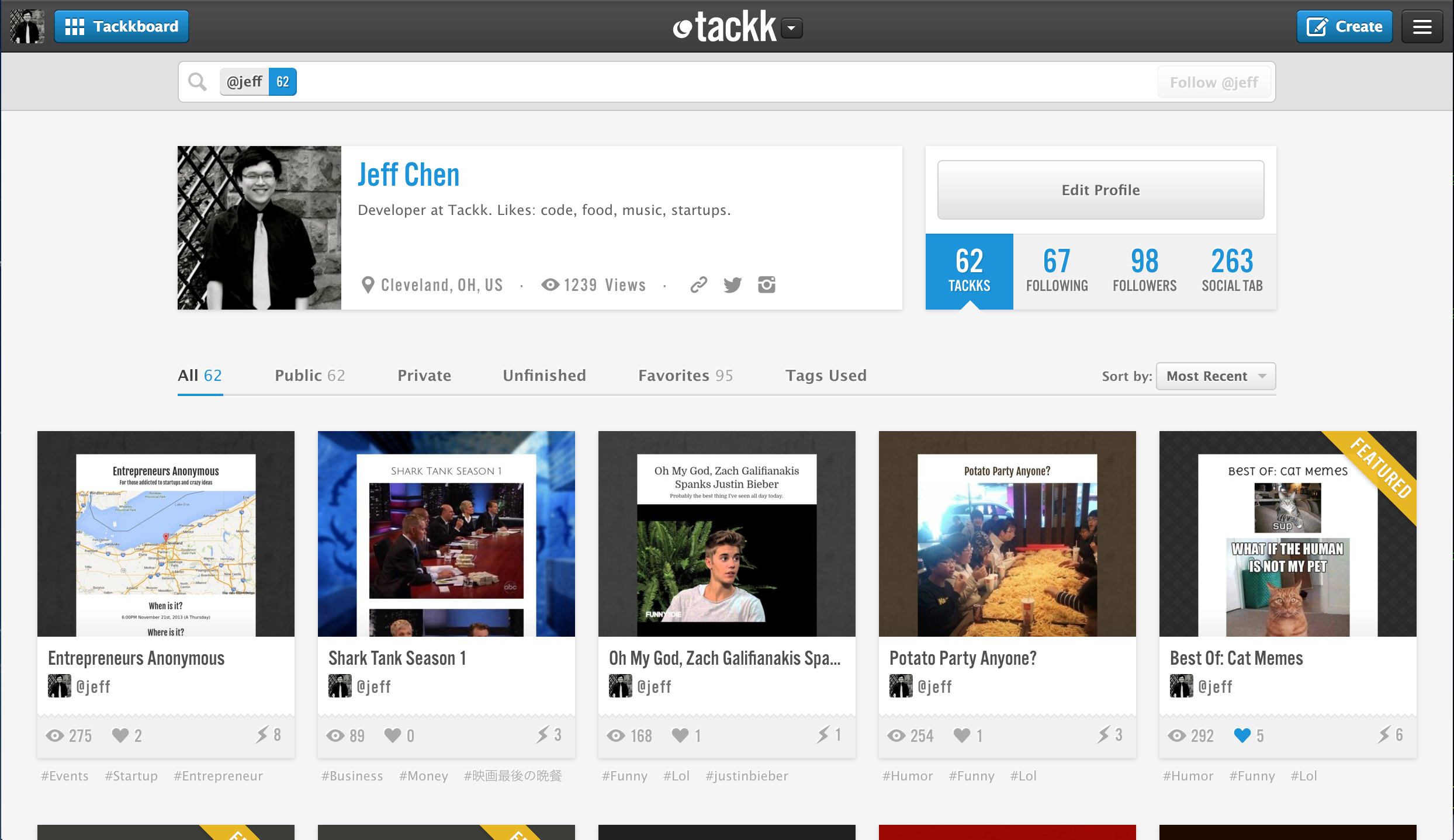Open the Entrepreneurs Anonymous thumbnail
Image resolution: width=1454 pixels, height=840 pixels.
pyautogui.click(x=166, y=534)
